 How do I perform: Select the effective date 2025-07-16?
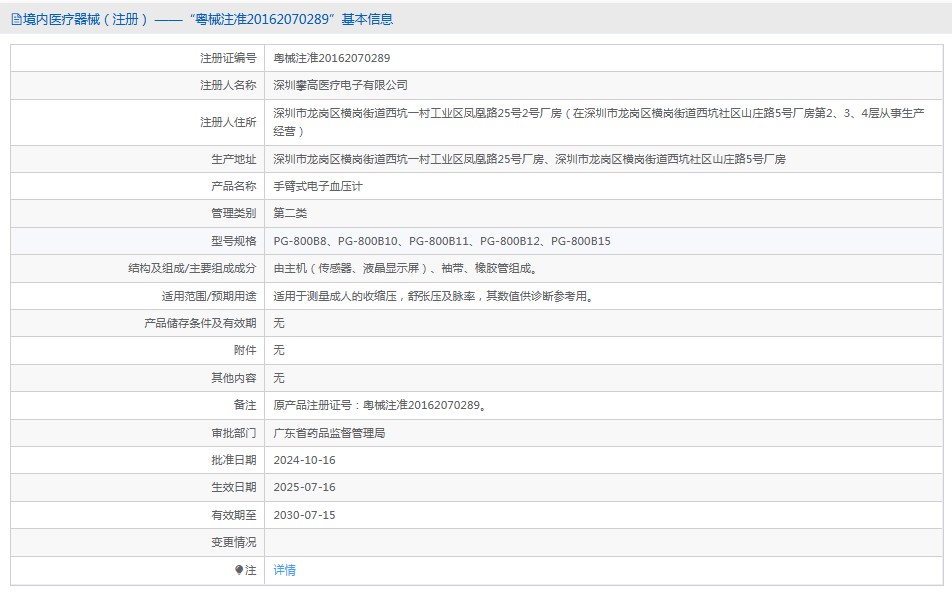click(x=305, y=487)
